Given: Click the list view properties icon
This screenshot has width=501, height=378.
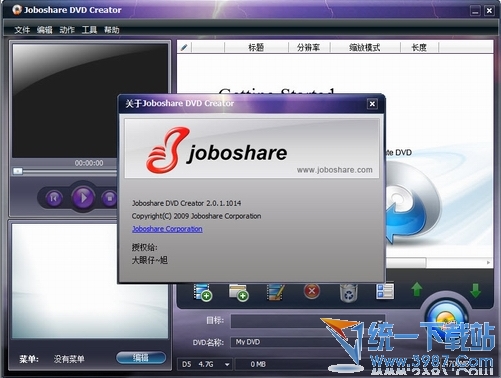Looking at the screenshot, I should pyautogui.click(x=385, y=291).
